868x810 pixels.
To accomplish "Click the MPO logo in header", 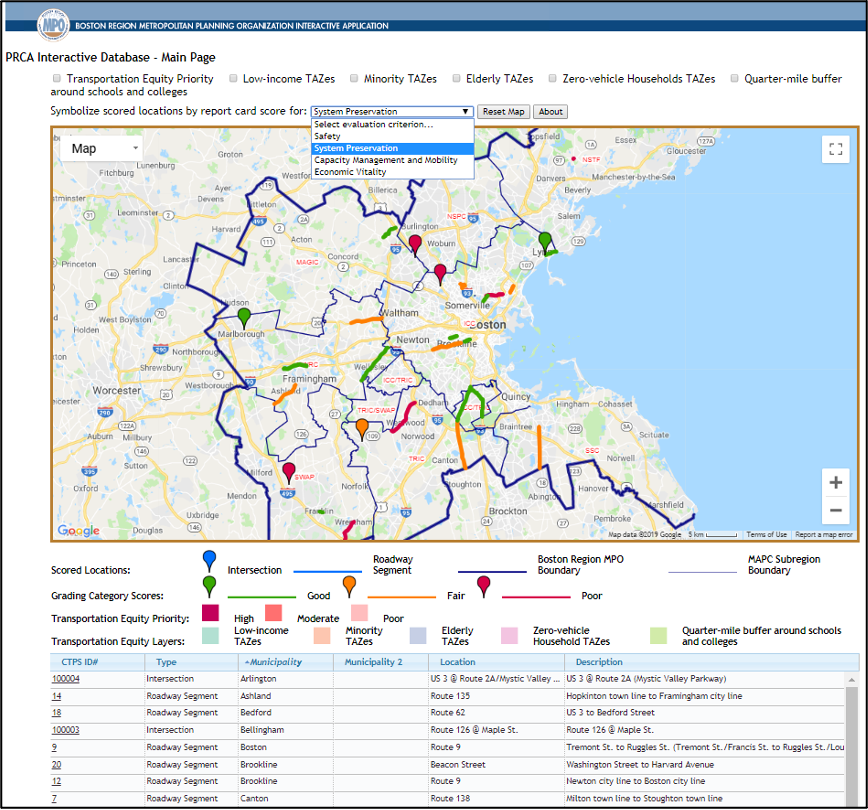I will [52, 24].
